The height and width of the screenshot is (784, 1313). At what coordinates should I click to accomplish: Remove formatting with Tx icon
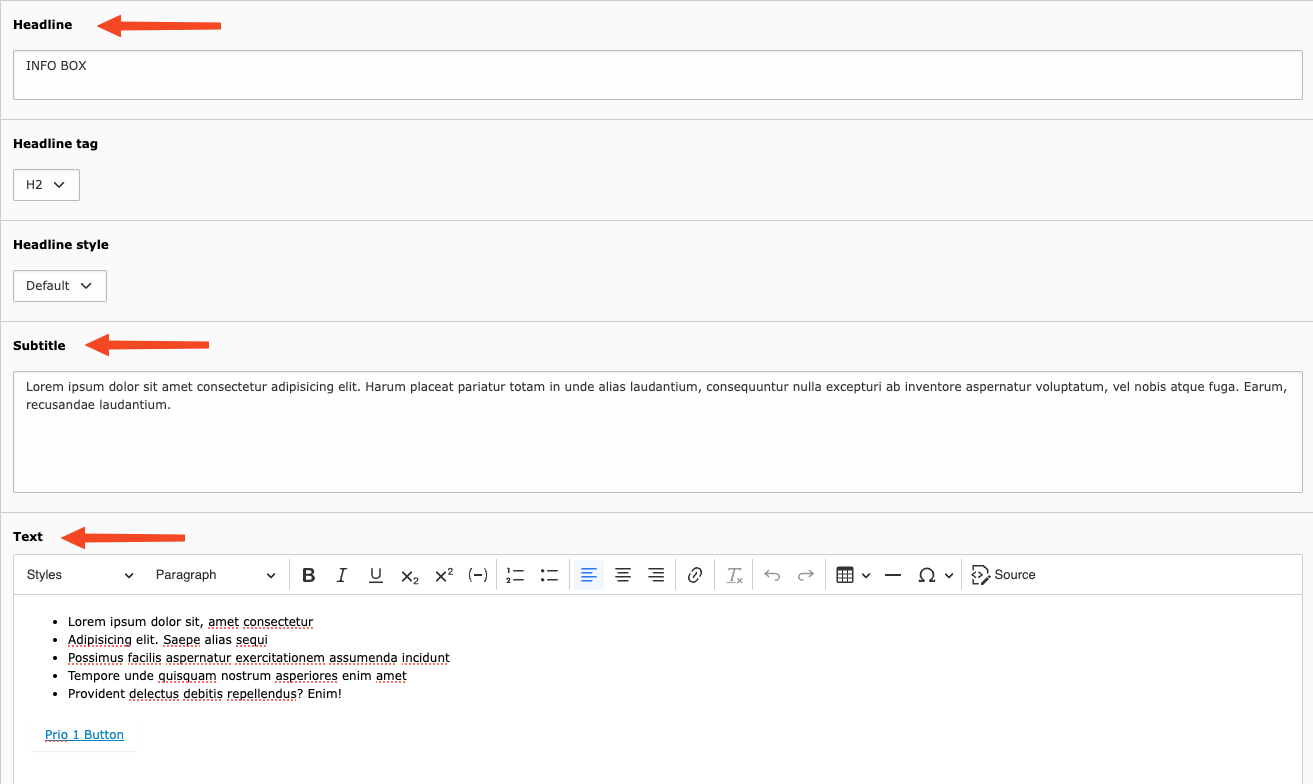point(734,575)
